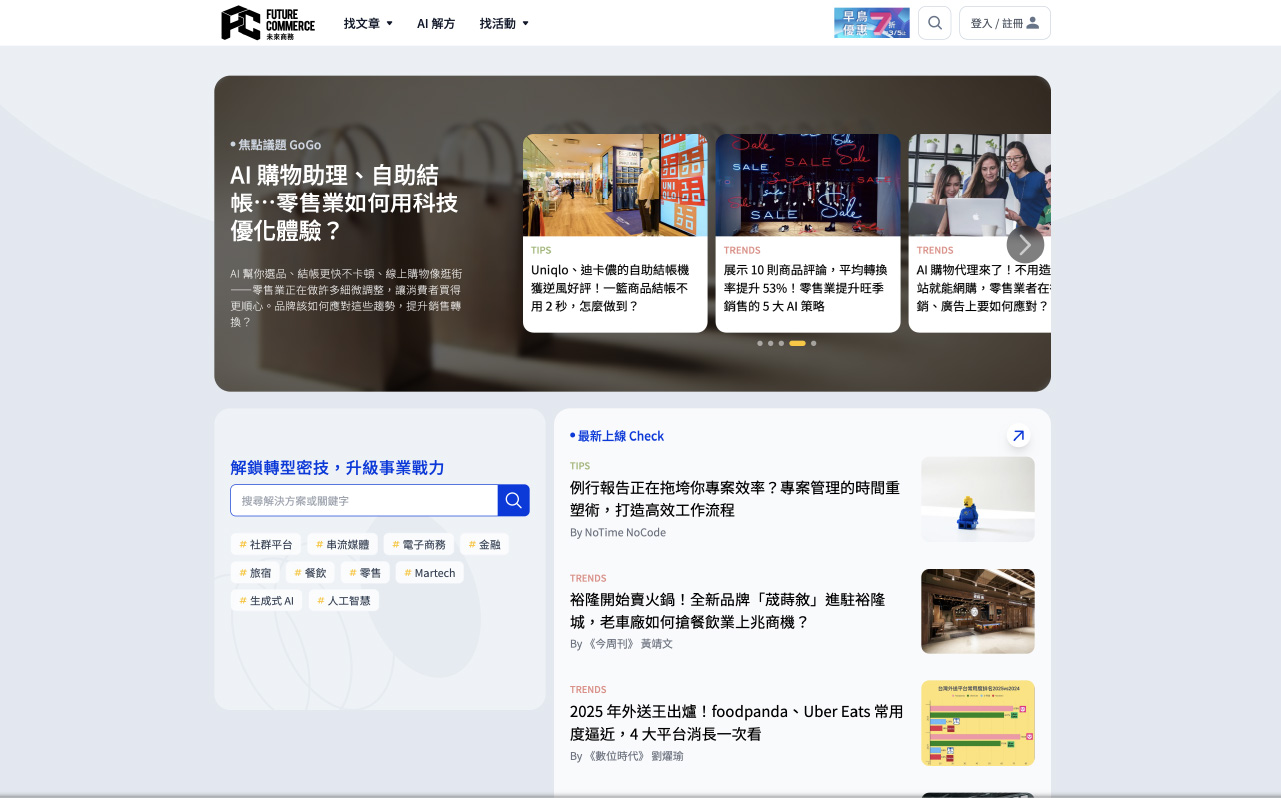This screenshot has height=798, width=1281.
Task: Read the AI 購物代理來了 article
Action: [983, 288]
